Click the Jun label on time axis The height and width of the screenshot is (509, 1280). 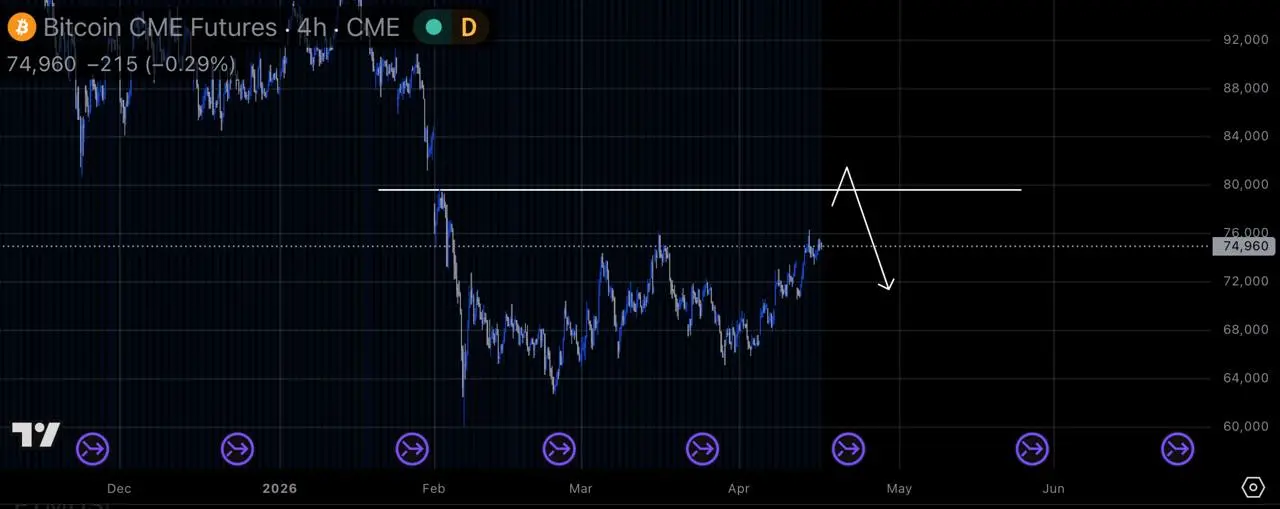1053,489
